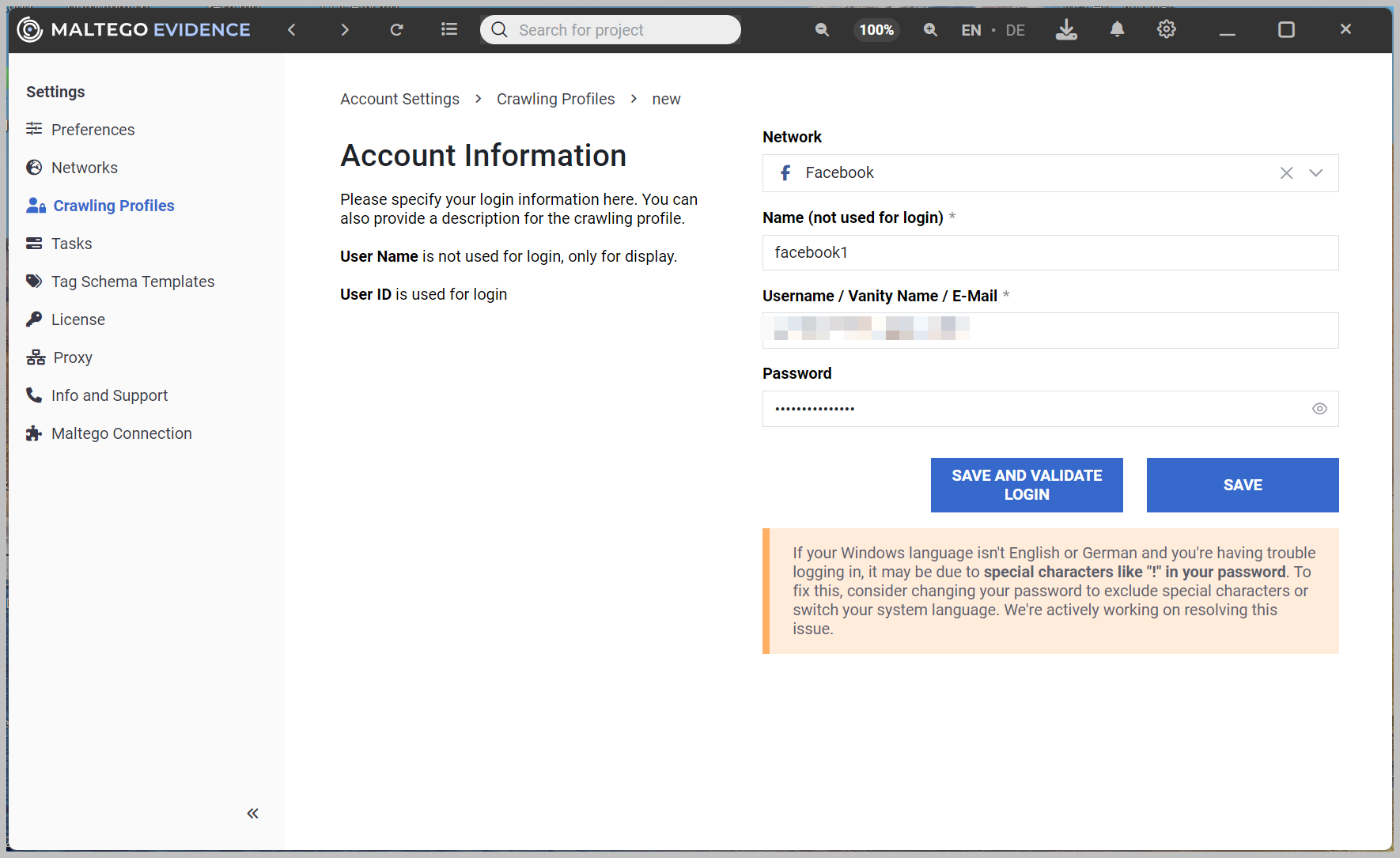Open Proxy settings
The height and width of the screenshot is (858, 1400).
[72, 357]
